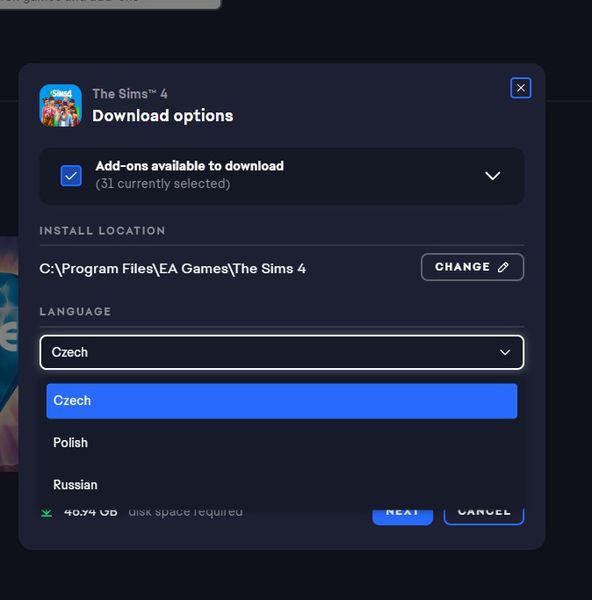The height and width of the screenshot is (600, 592).
Task: Click the '(31 currently selected)' text
Action: click(163, 184)
